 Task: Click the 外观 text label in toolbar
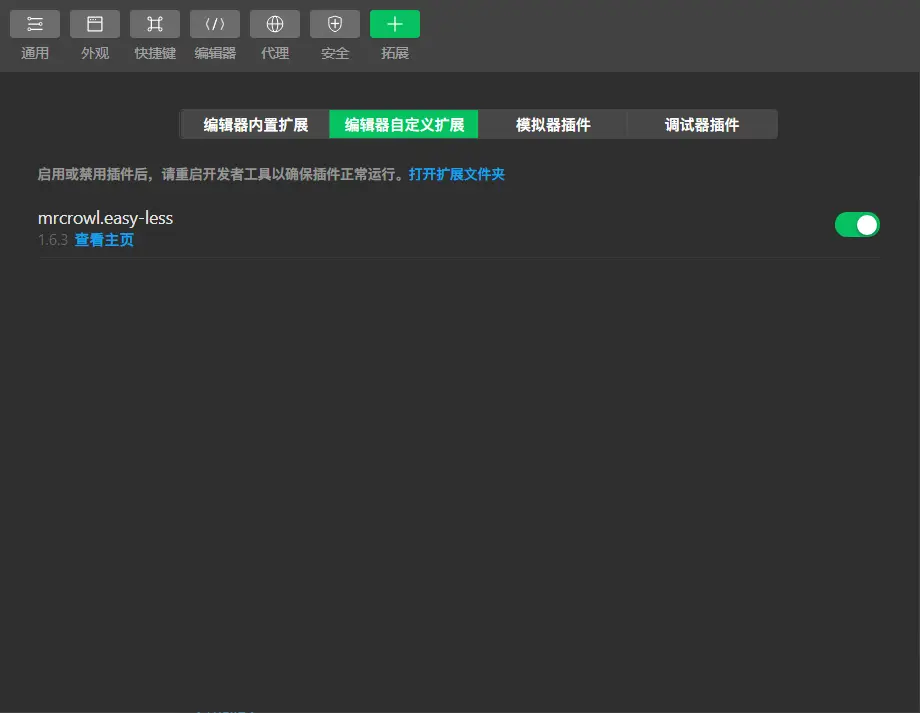[95, 53]
